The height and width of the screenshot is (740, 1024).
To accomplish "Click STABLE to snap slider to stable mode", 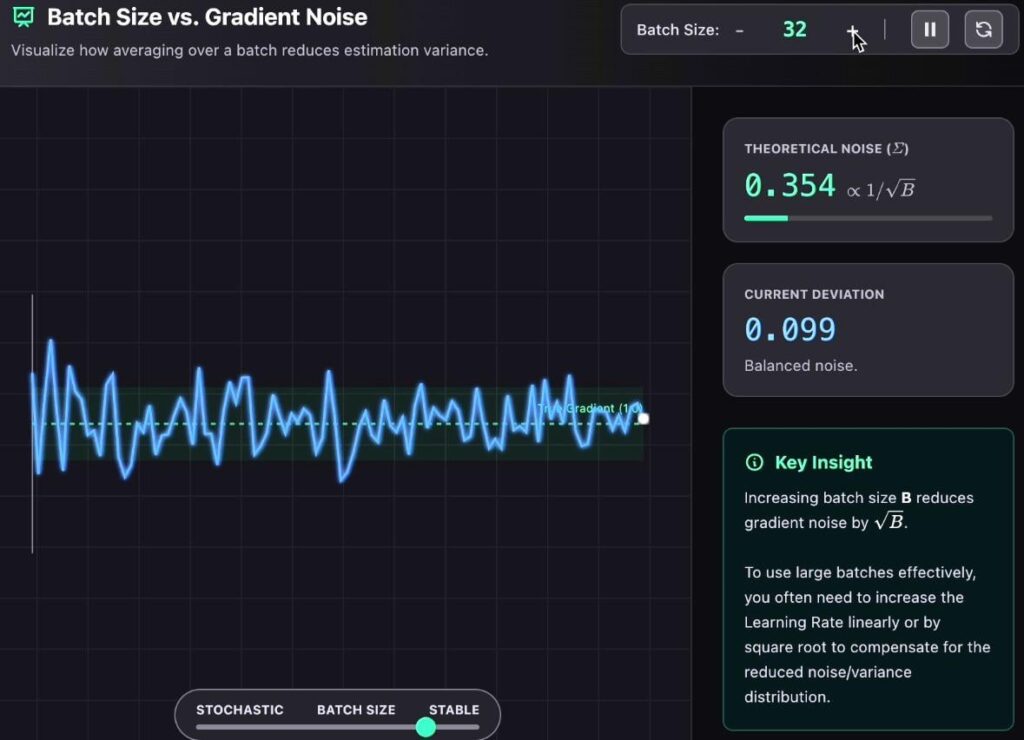I will pyautogui.click(x=454, y=710).
